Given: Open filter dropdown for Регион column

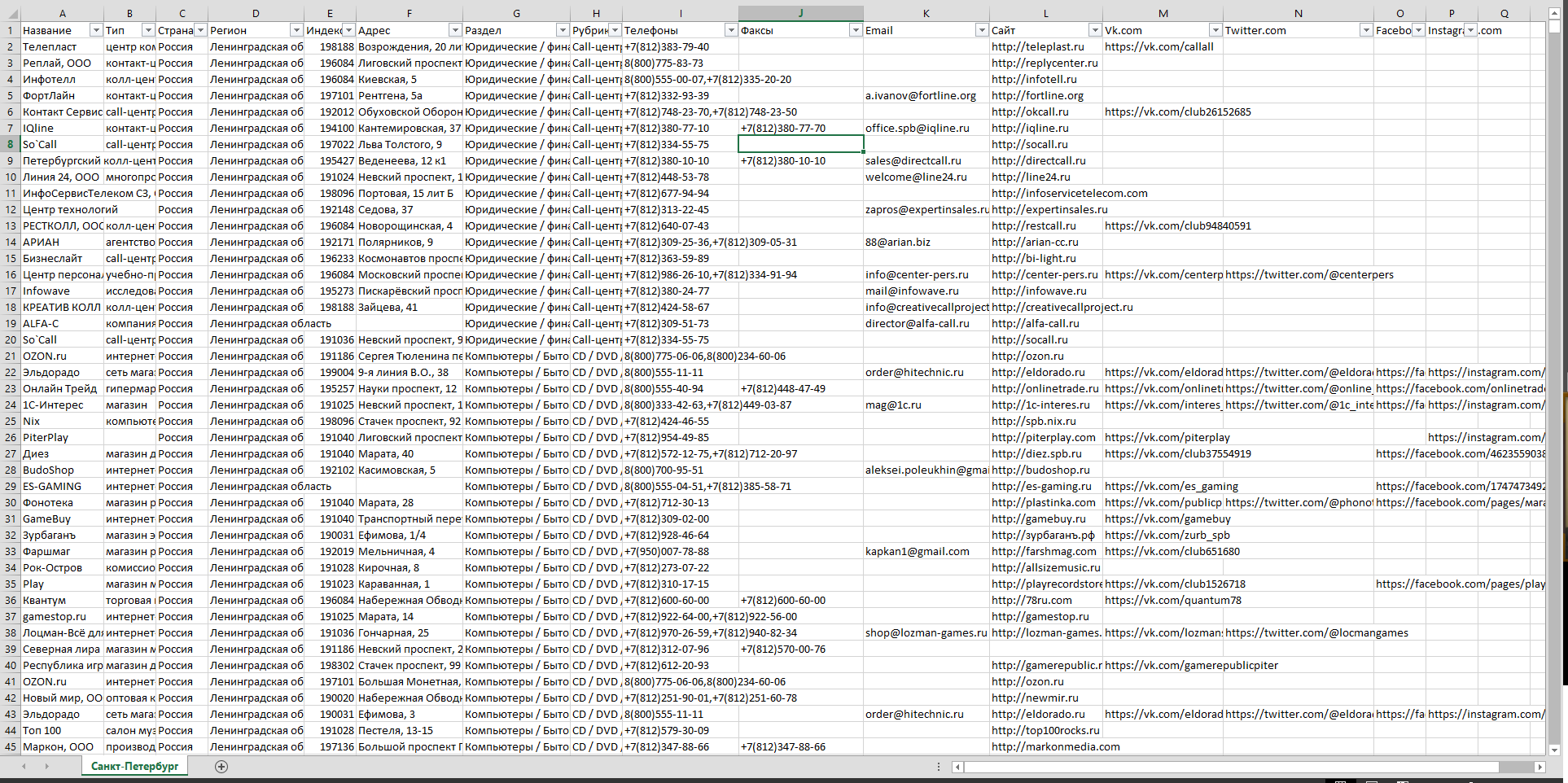Looking at the screenshot, I should [296, 30].
